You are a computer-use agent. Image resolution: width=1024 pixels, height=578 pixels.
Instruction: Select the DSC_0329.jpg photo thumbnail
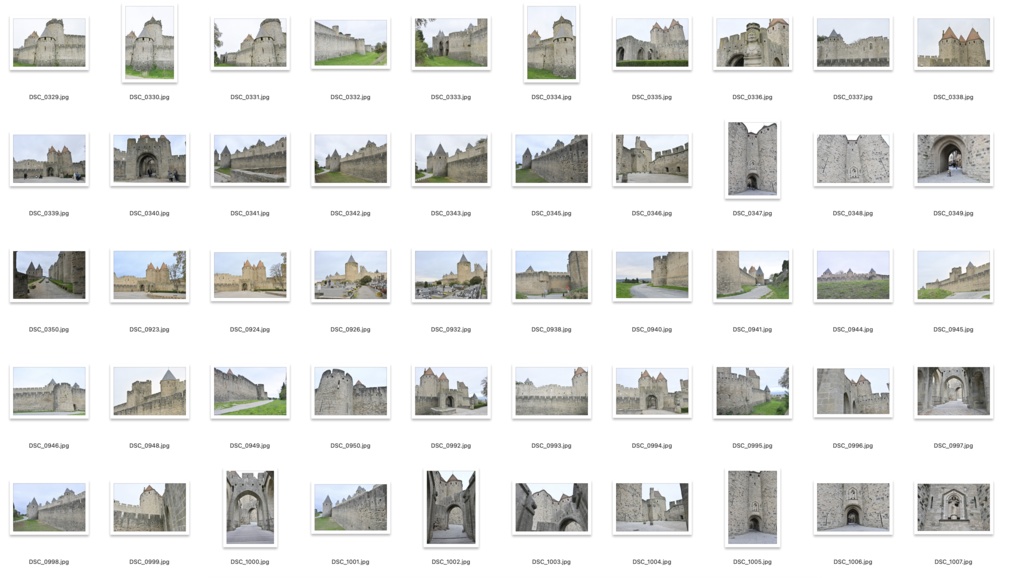coord(49,42)
